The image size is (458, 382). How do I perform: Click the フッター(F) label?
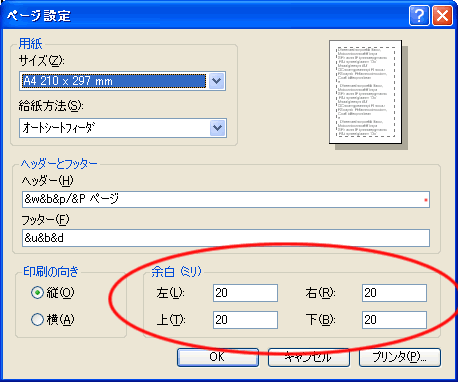click(x=45, y=220)
